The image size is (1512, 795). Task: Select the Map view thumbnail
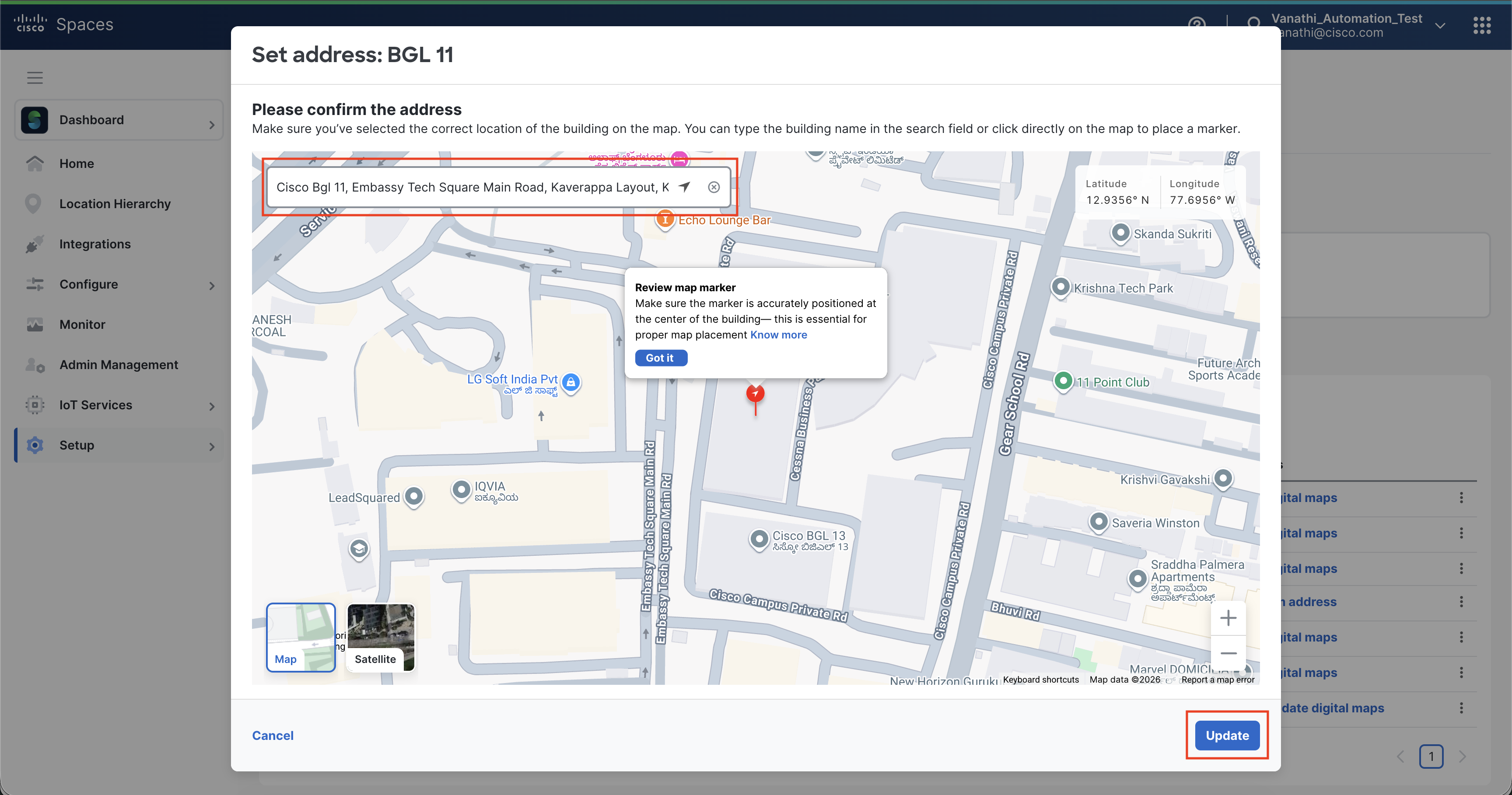tap(301, 637)
